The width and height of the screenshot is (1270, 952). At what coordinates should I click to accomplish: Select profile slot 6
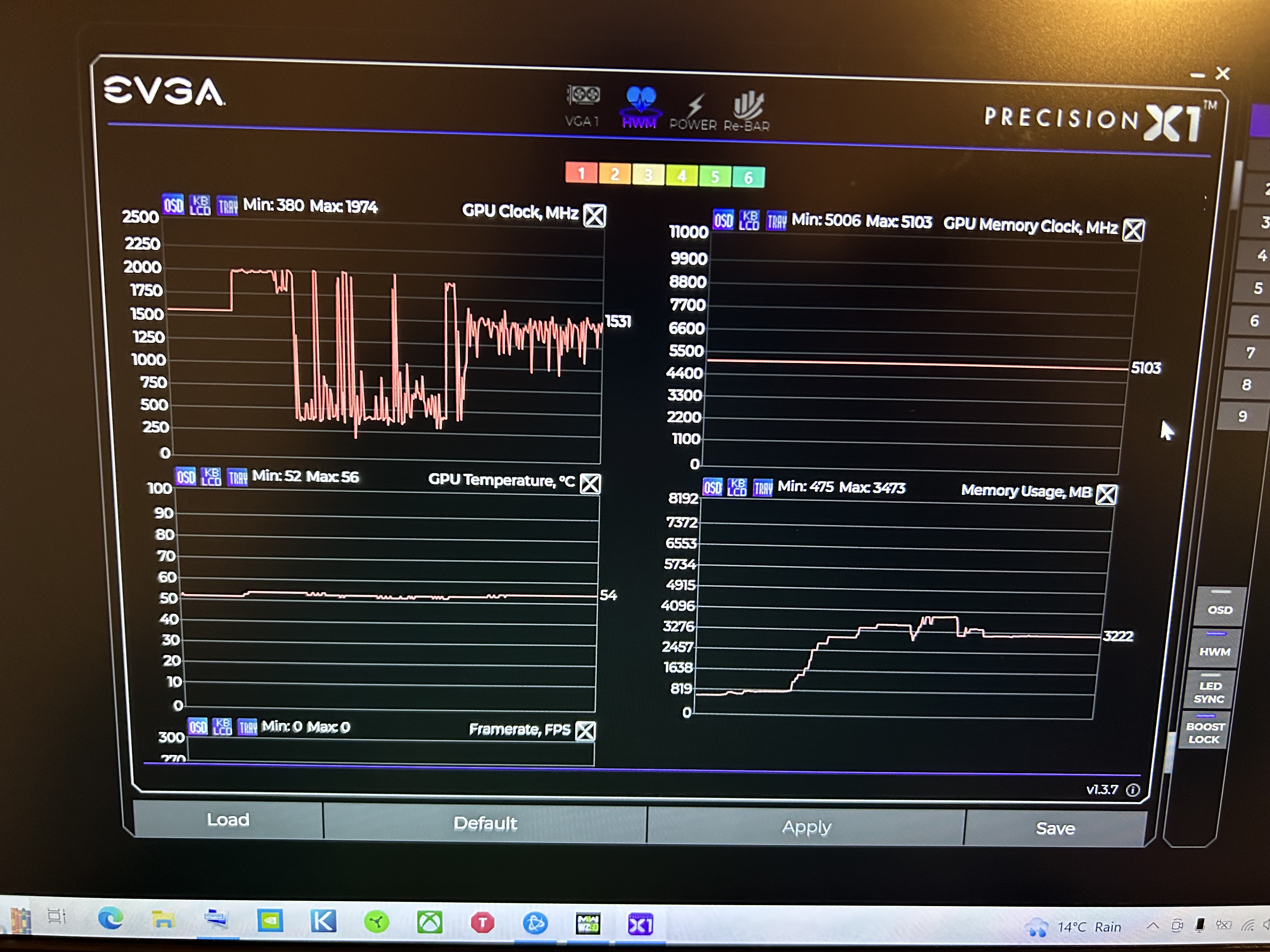pos(1253,321)
